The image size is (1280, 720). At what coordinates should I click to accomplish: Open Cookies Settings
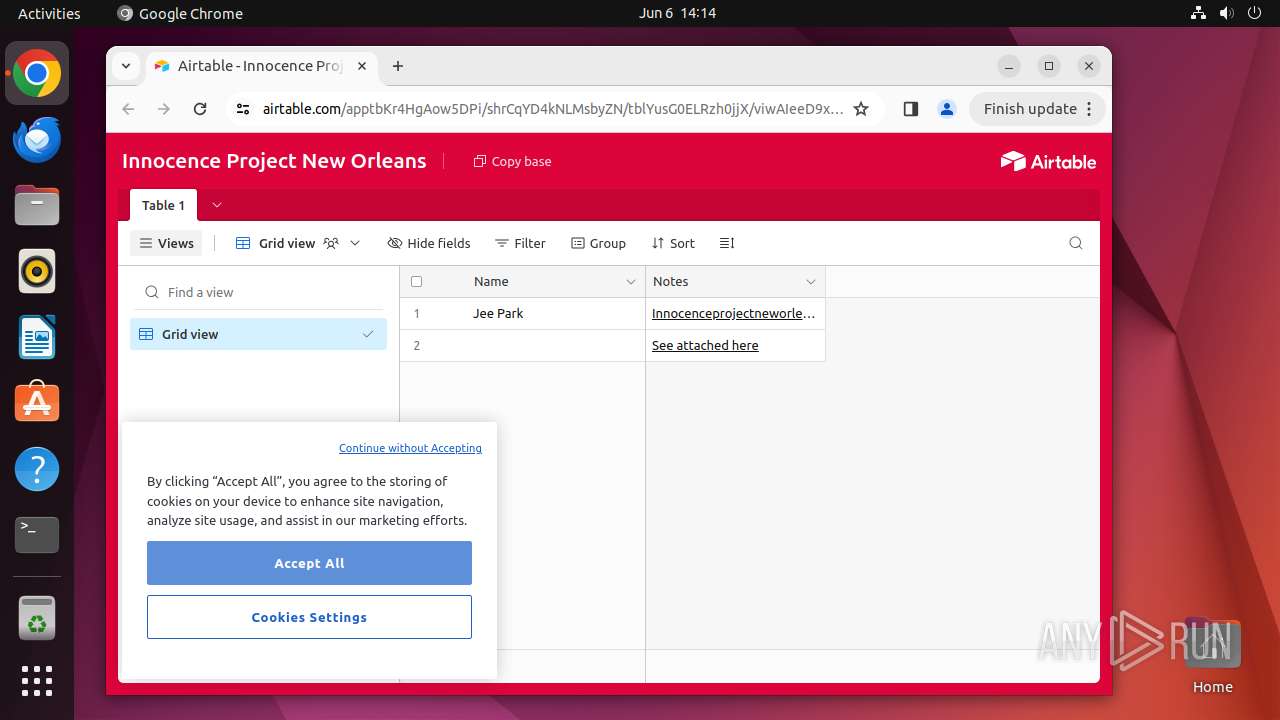[x=309, y=617]
